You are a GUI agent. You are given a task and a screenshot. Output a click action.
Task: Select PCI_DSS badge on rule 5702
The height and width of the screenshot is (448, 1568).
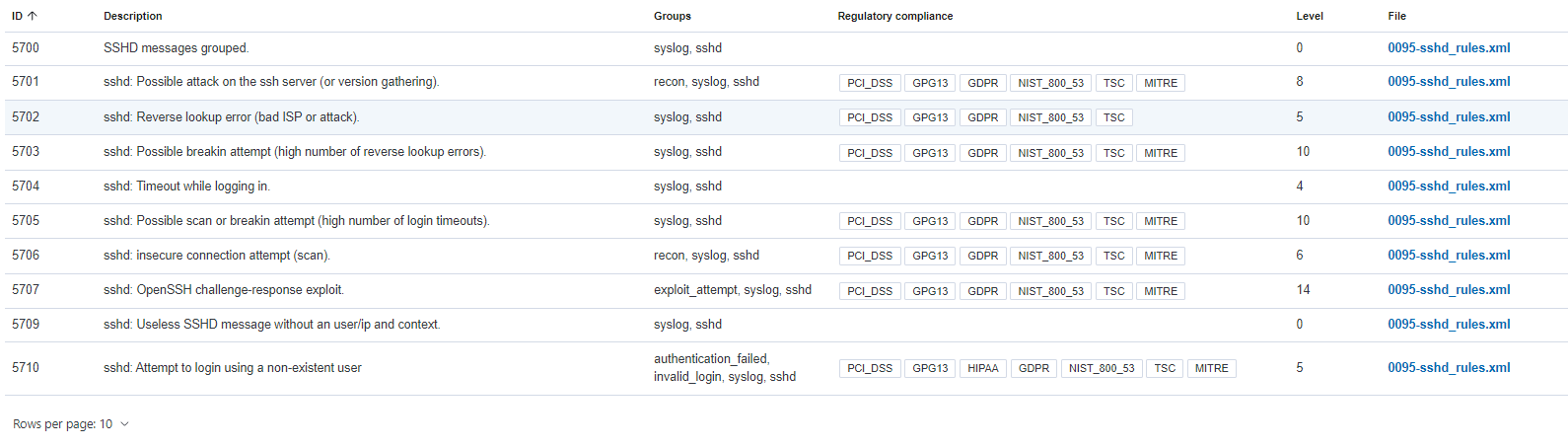[x=870, y=117]
